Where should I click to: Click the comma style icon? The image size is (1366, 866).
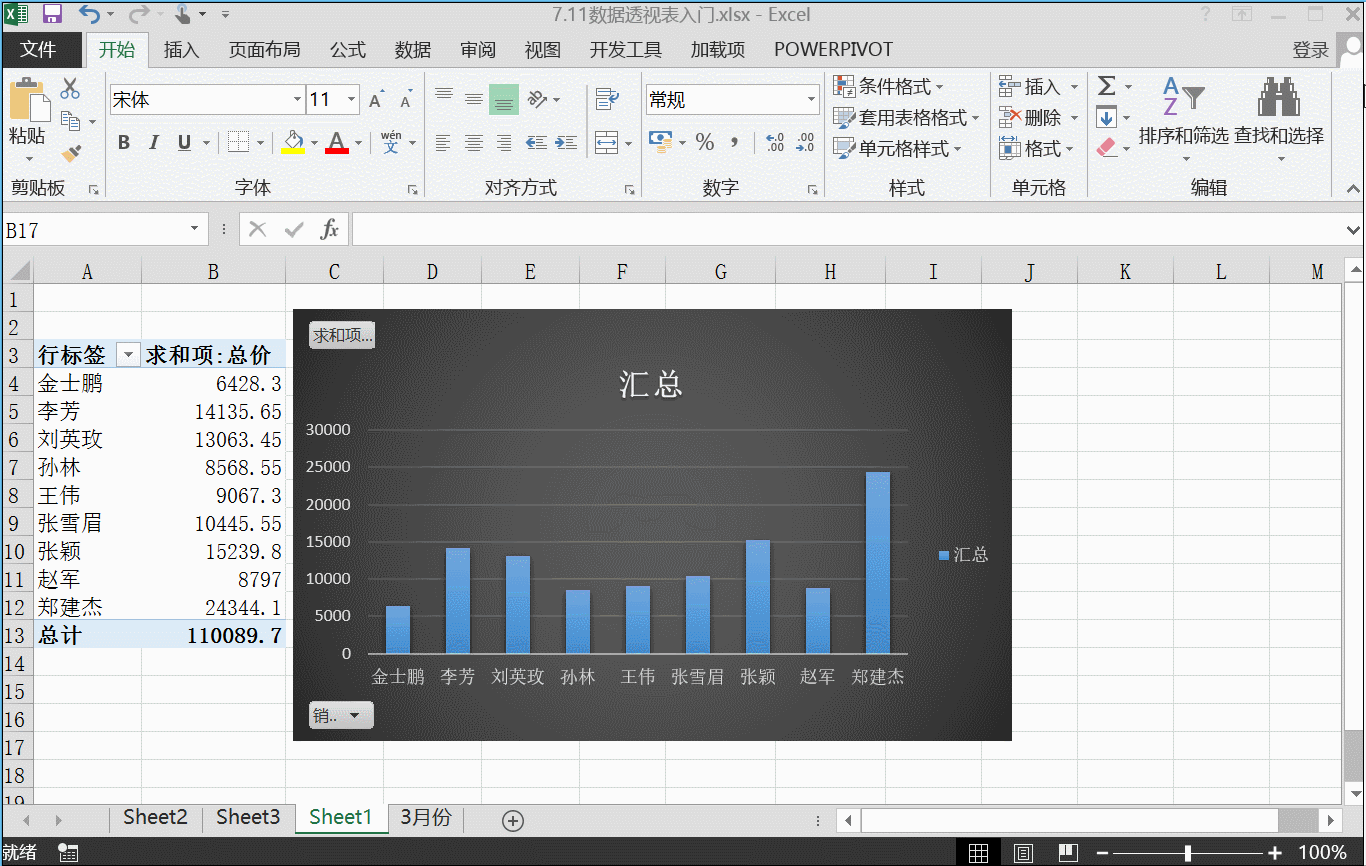click(733, 143)
